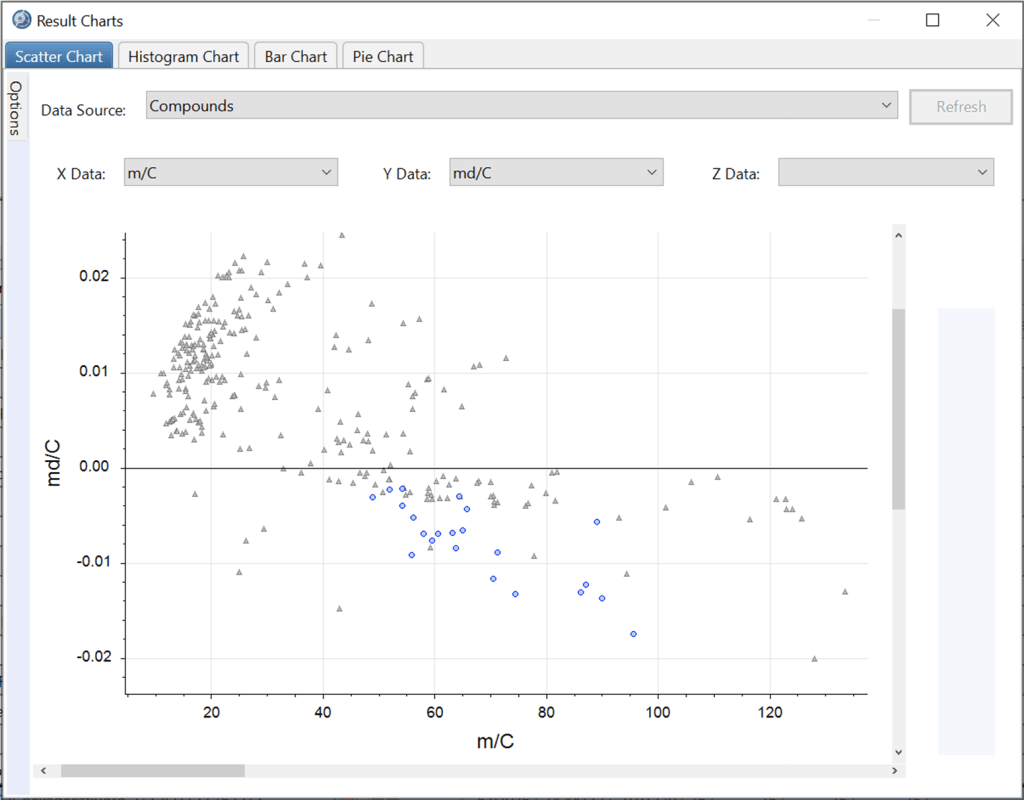Click the chart's horizontal scrollbar thumb
The width and height of the screenshot is (1024, 800).
pyautogui.click(x=152, y=771)
